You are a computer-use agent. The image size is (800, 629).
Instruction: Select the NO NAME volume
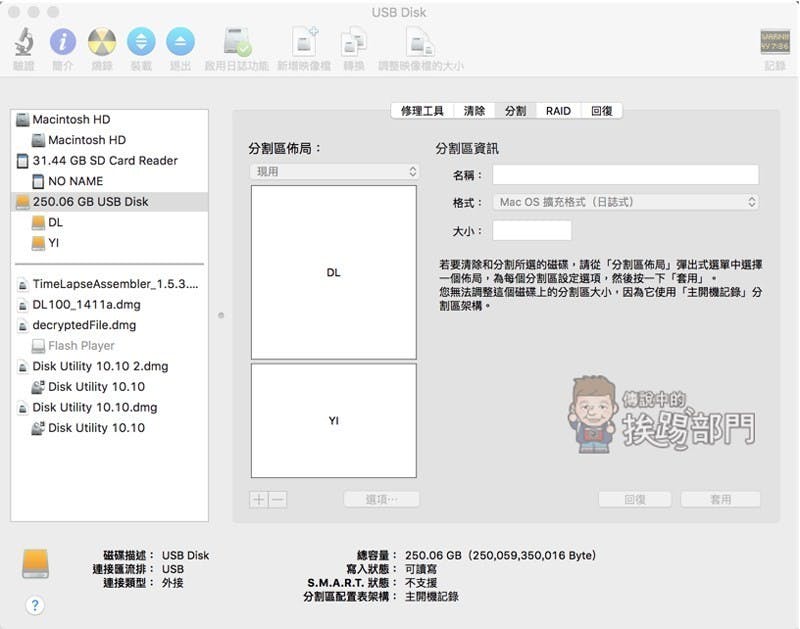tap(109, 181)
